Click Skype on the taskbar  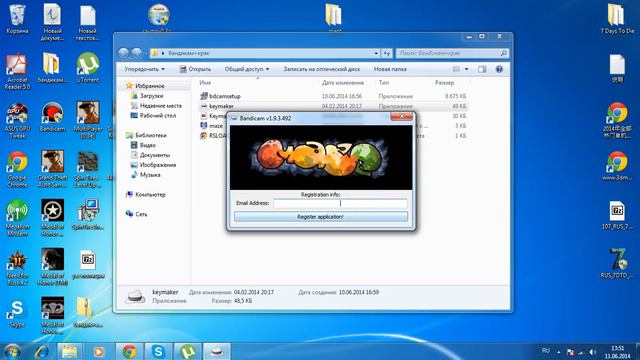158,351
